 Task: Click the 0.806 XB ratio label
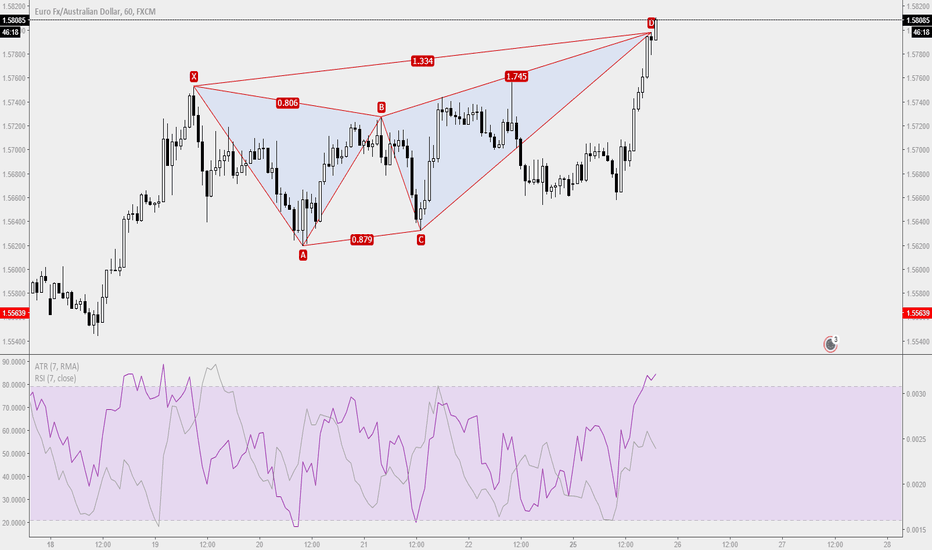[x=288, y=103]
